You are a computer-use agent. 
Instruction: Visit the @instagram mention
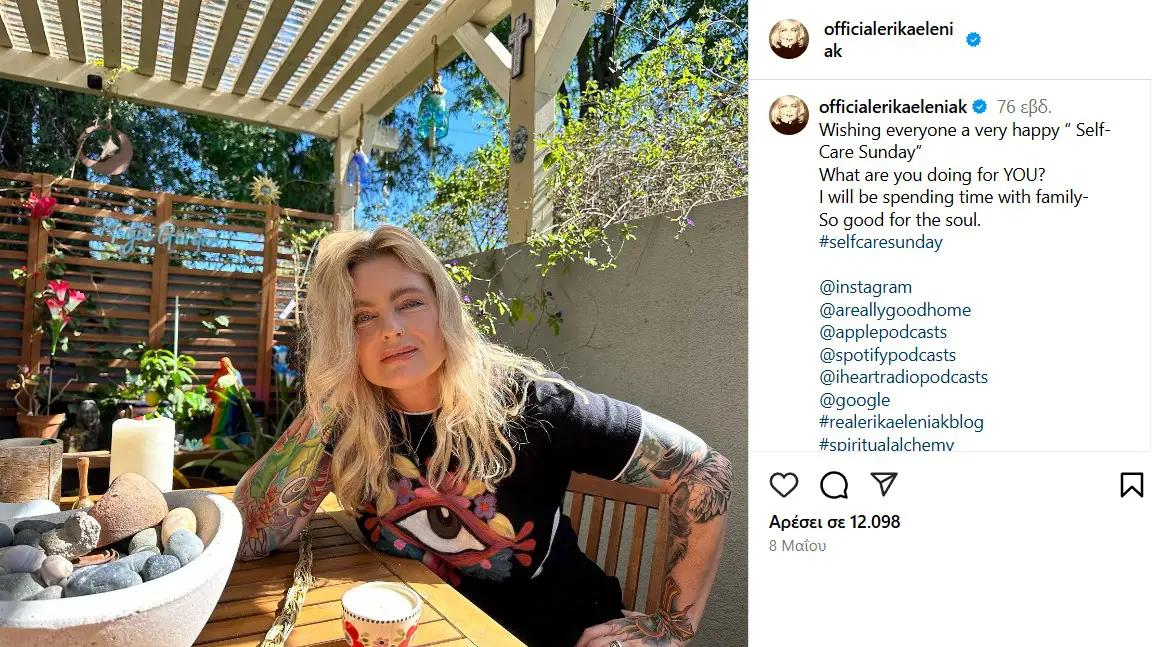[x=865, y=287]
